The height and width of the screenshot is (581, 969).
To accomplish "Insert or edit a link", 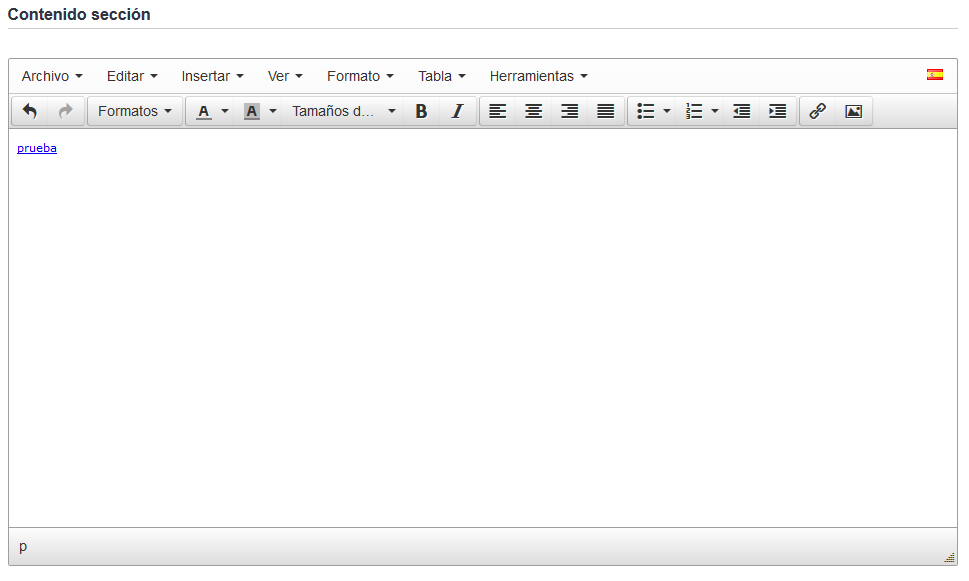I will coord(818,111).
